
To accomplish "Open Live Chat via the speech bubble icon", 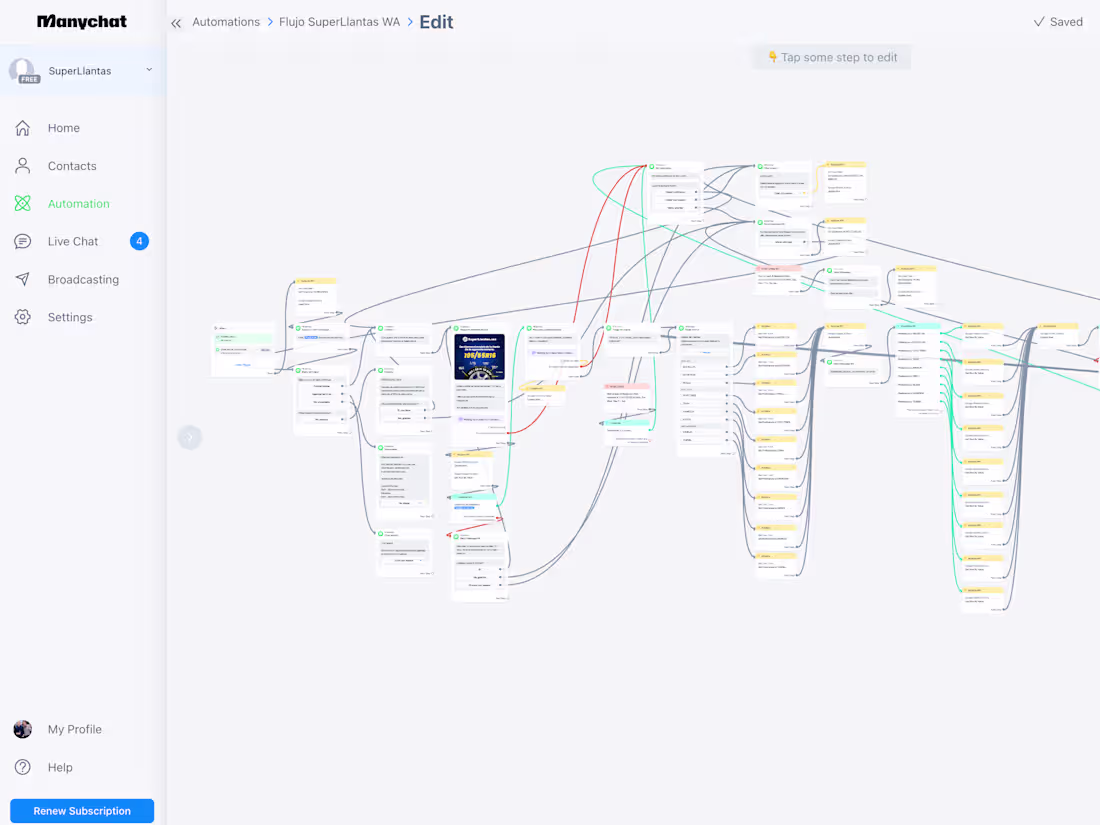I will 22,241.
